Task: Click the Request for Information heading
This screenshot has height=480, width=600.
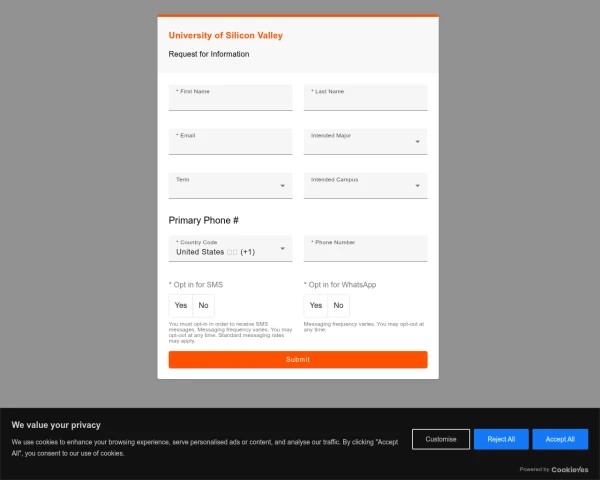Action: click(x=209, y=54)
